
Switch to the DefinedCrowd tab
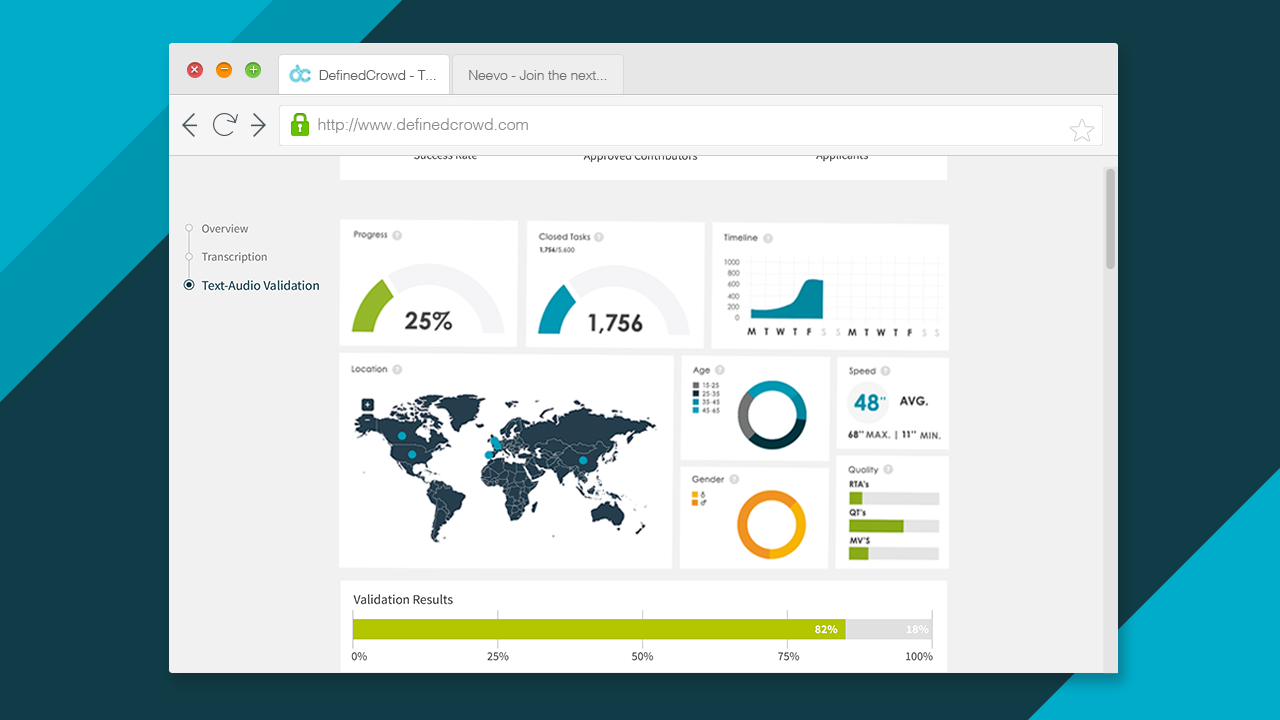(364, 75)
